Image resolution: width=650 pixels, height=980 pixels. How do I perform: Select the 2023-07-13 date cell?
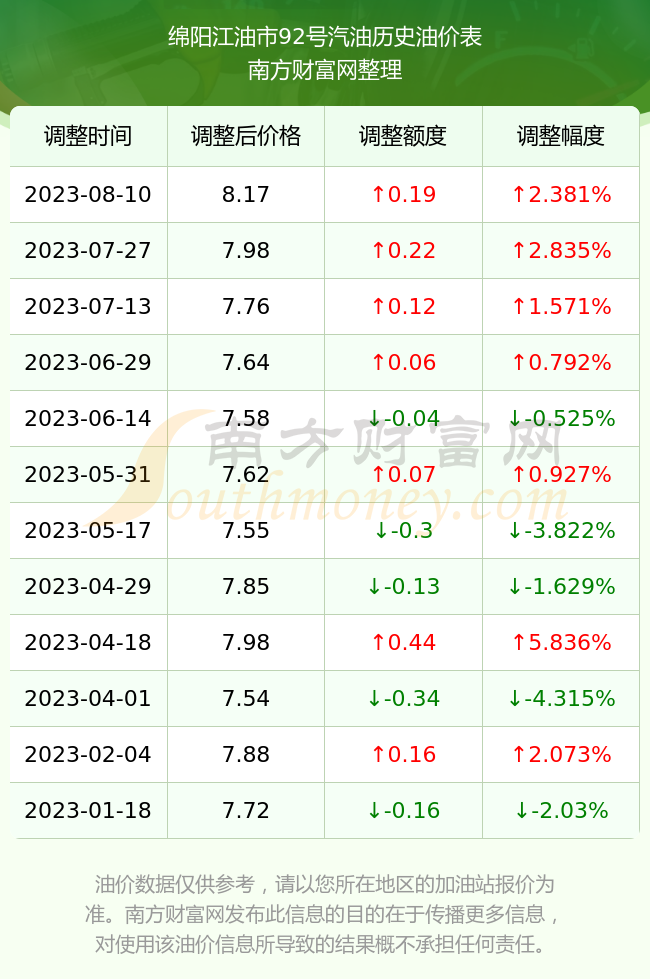coord(88,306)
